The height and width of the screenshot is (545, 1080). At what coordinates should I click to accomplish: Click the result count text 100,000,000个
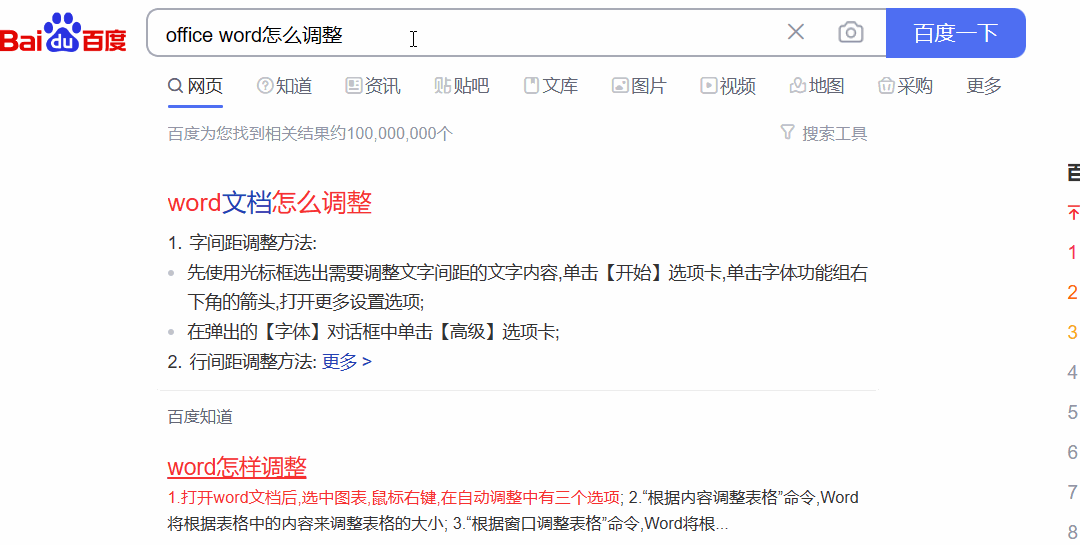point(400,133)
